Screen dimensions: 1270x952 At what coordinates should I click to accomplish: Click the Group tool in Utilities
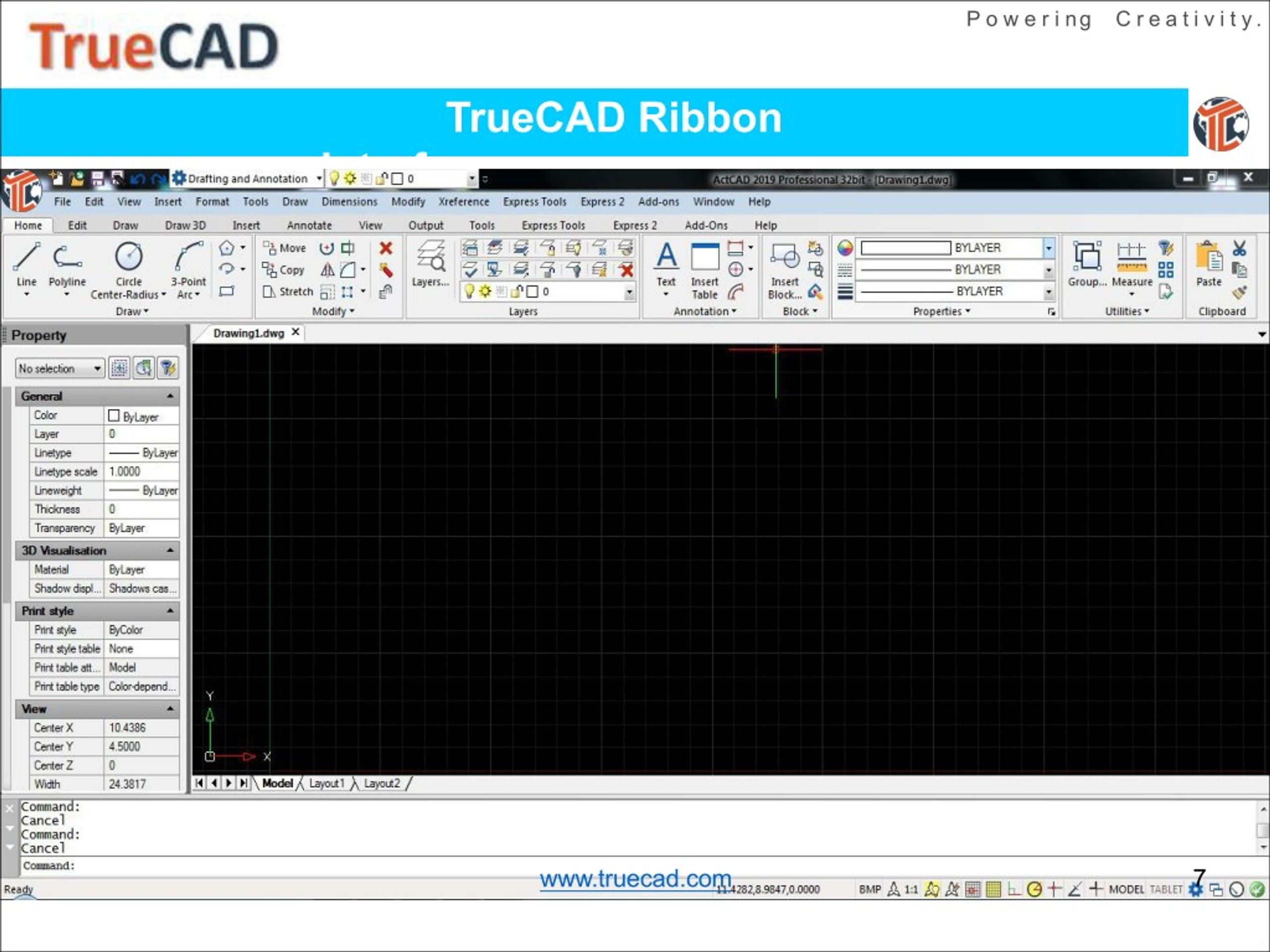point(1087,264)
